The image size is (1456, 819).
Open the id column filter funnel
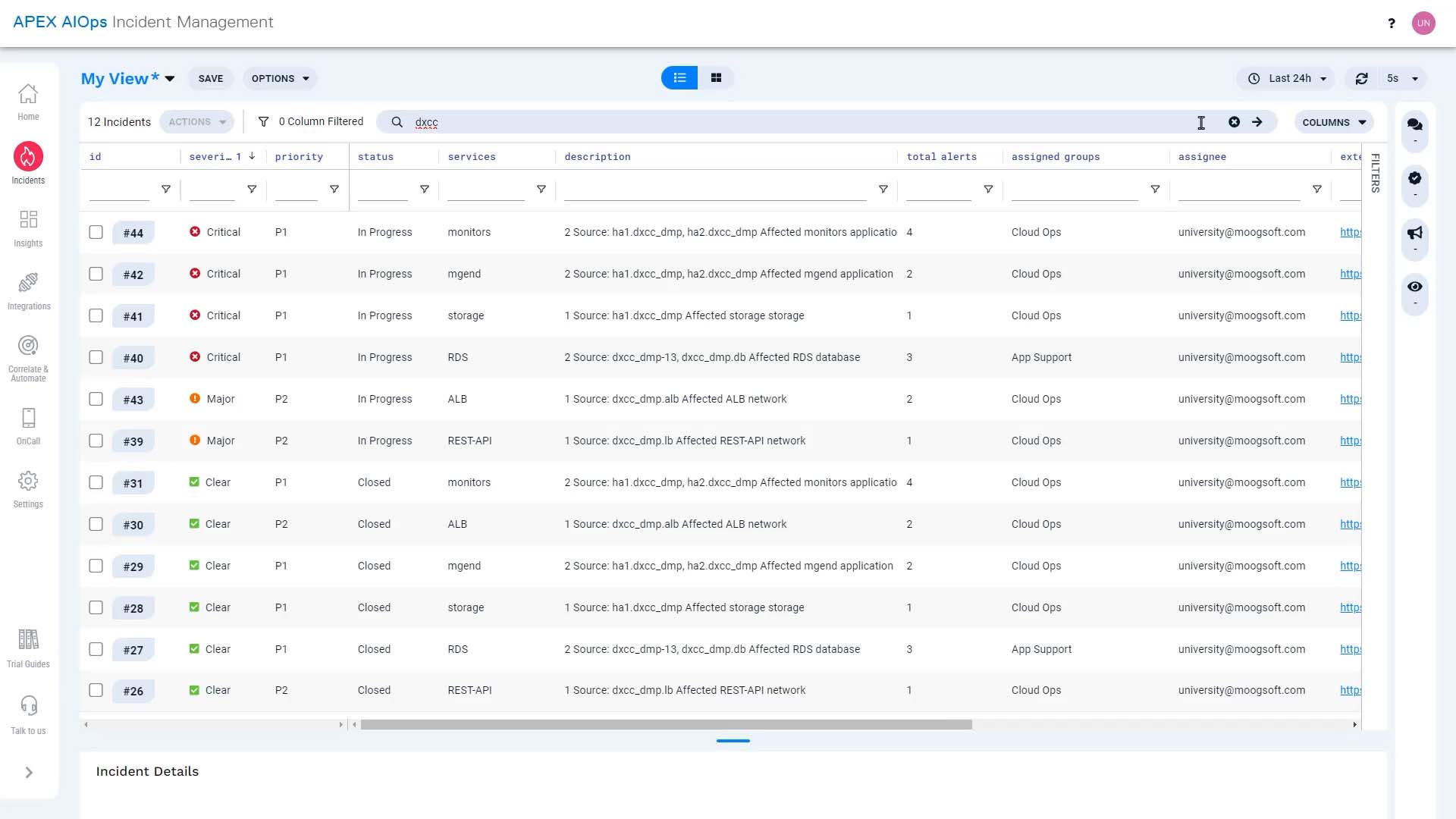(x=166, y=190)
